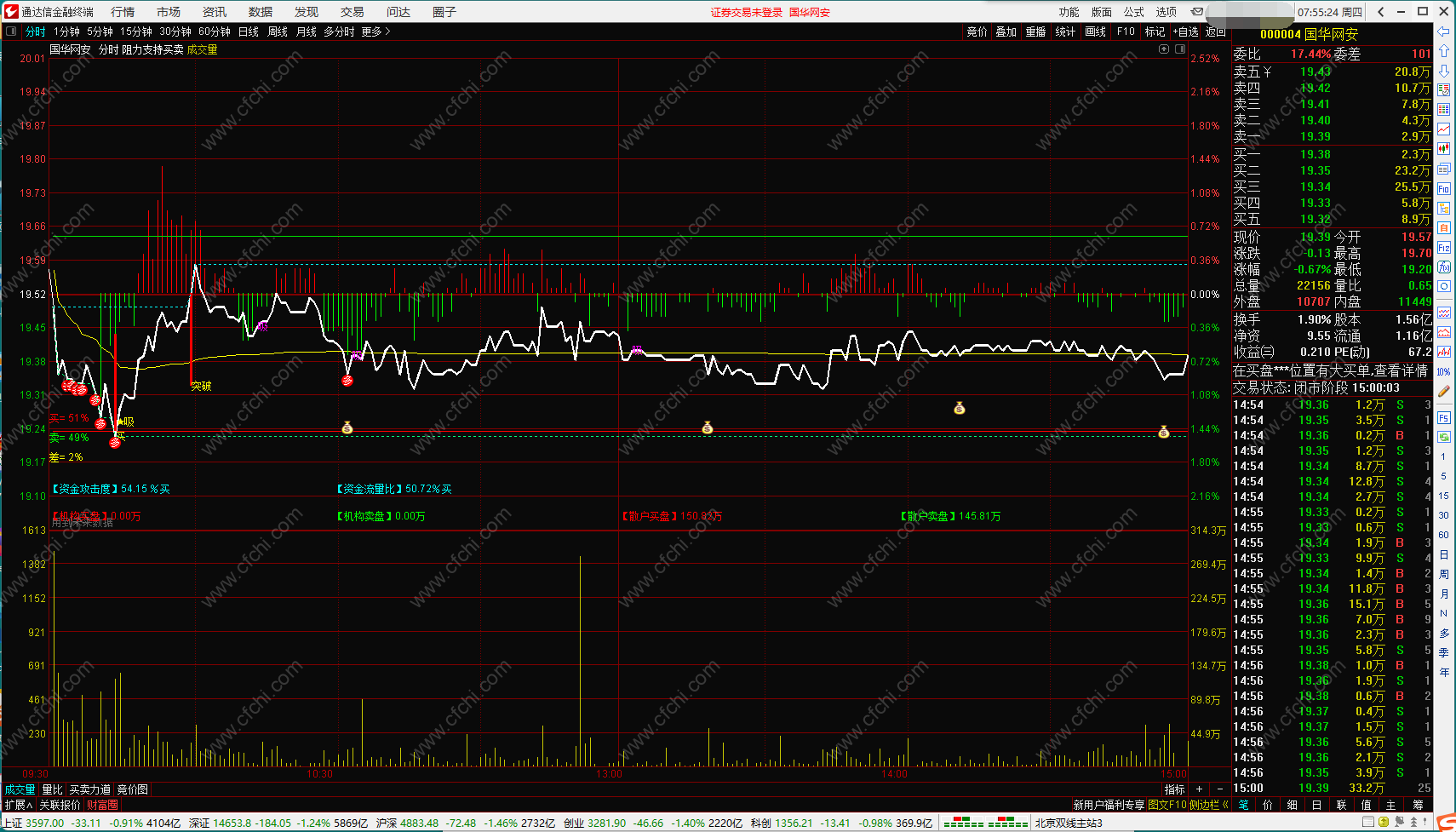
Task: Switch to the 买卖力道 indicator tab
Action: click(x=90, y=789)
